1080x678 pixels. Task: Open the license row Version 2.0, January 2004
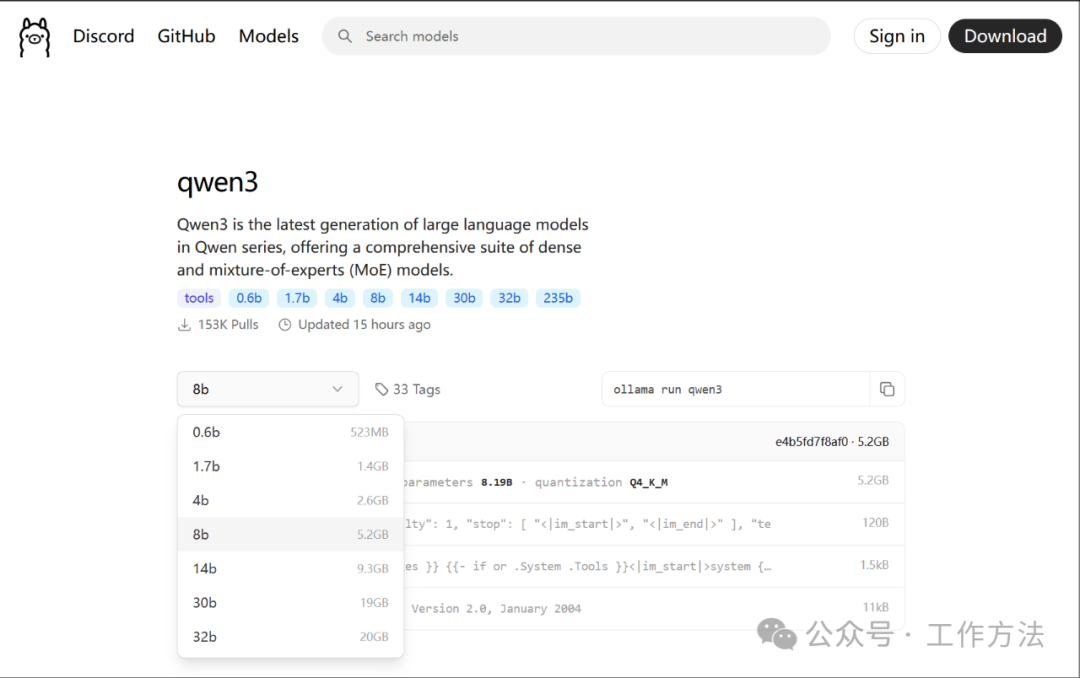[653, 608]
